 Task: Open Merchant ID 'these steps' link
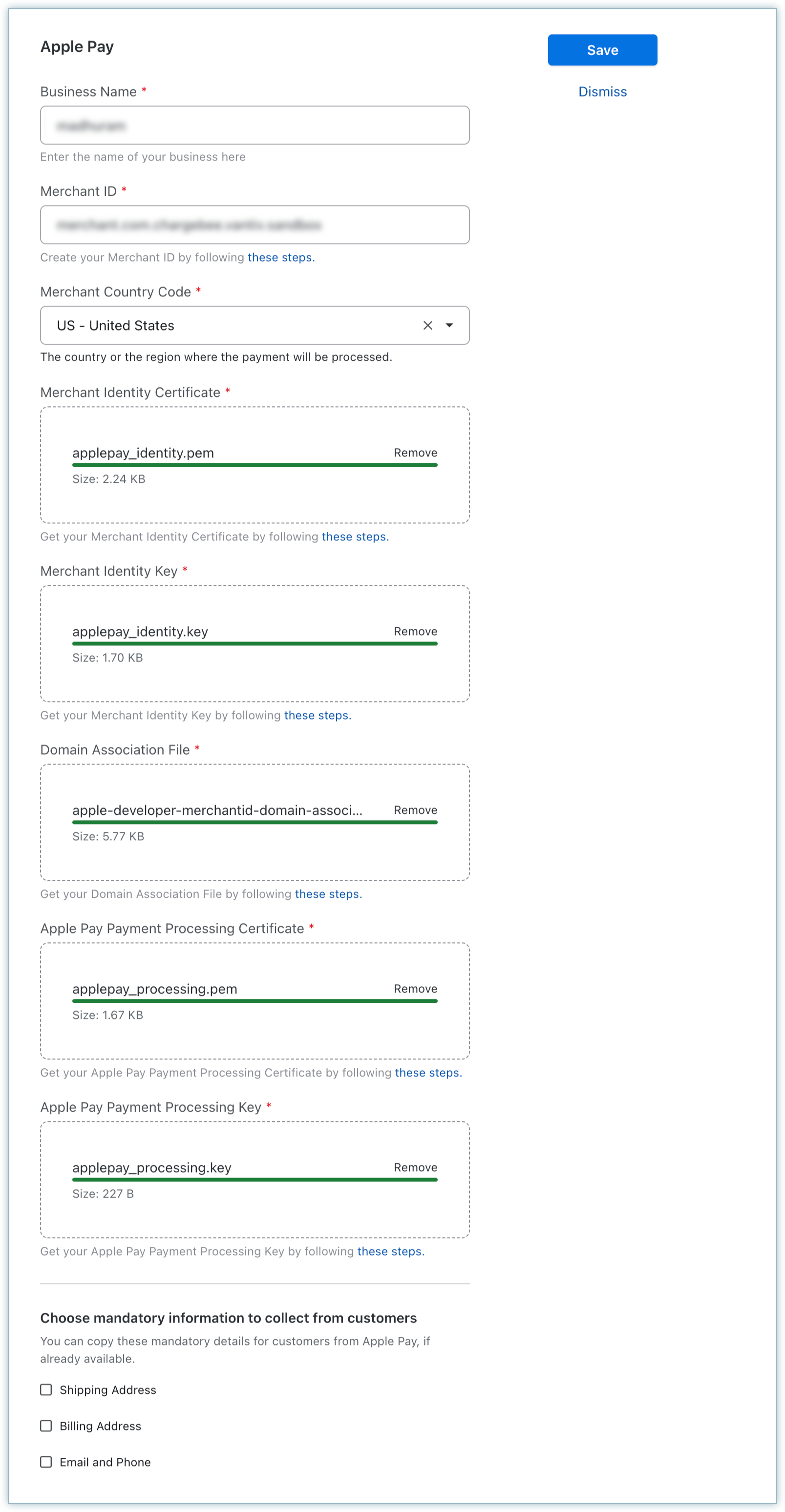[281, 257]
